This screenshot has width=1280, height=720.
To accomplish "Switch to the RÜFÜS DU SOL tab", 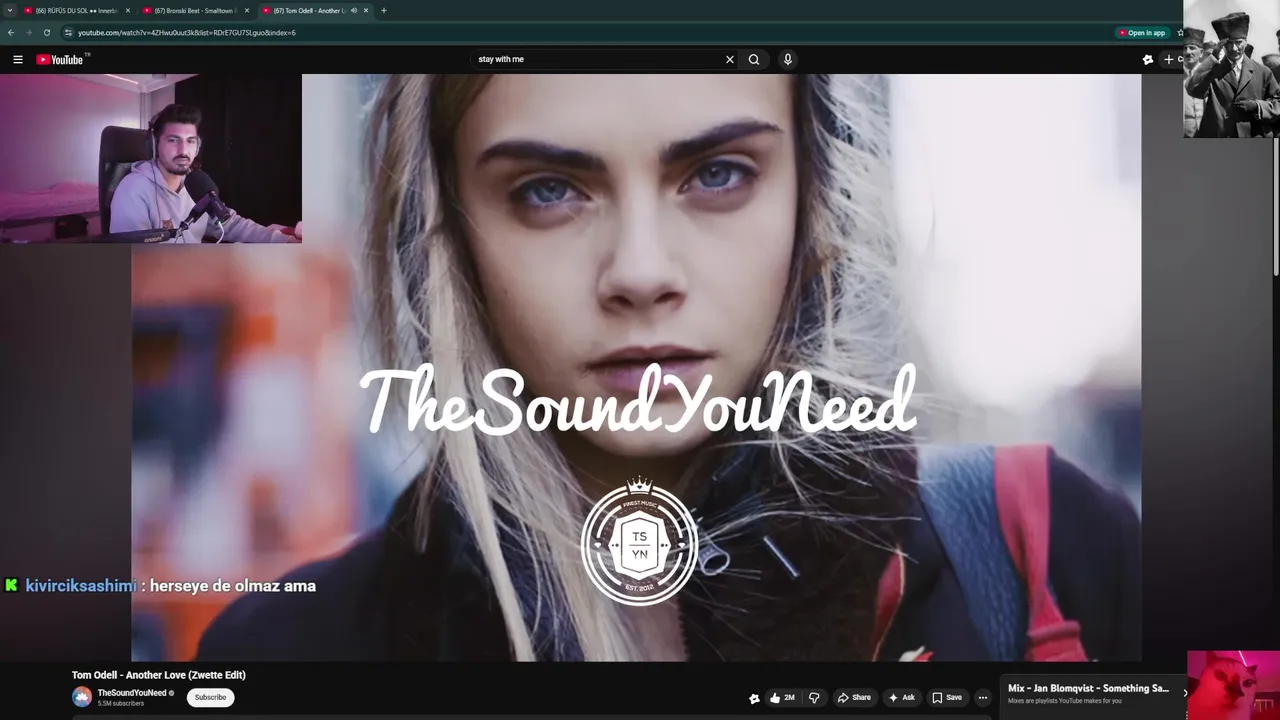I will [x=77, y=10].
